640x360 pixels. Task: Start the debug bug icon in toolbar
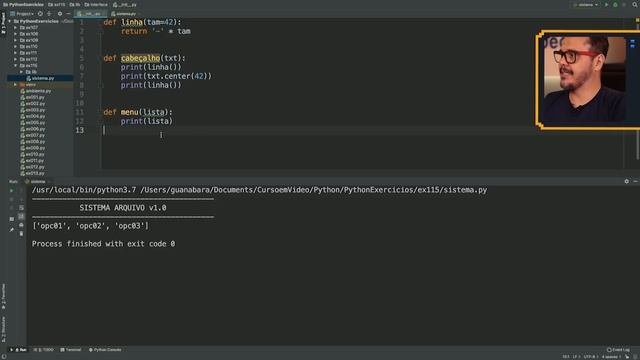[615, 5]
